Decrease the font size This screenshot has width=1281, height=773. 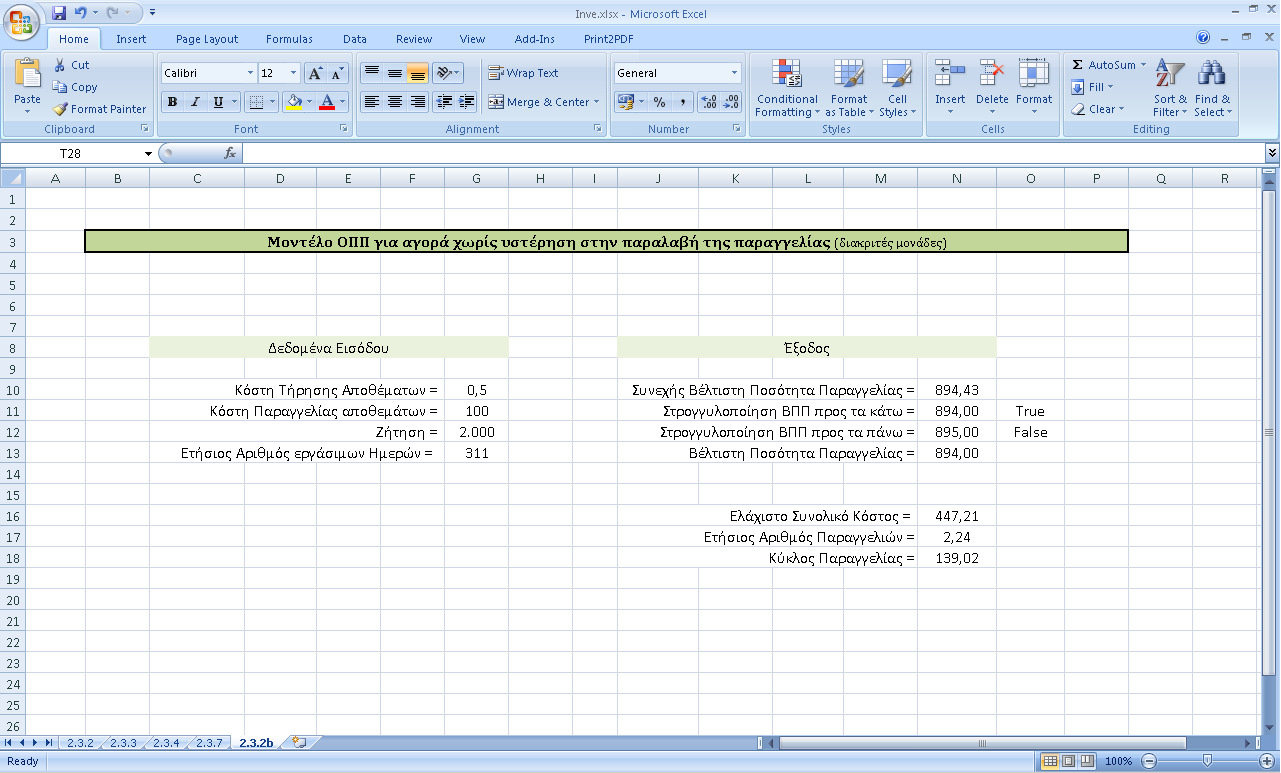pyautogui.click(x=336, y=73)
